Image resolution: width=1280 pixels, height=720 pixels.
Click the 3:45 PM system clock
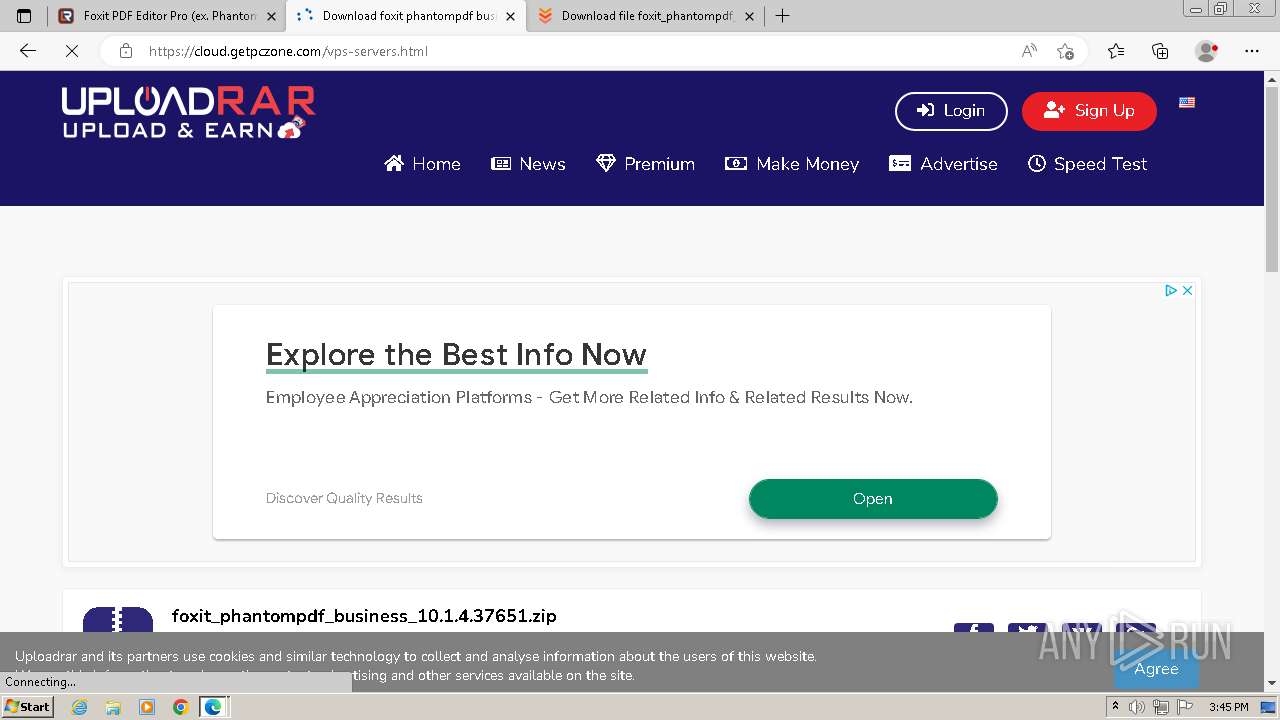(1228, 707)
